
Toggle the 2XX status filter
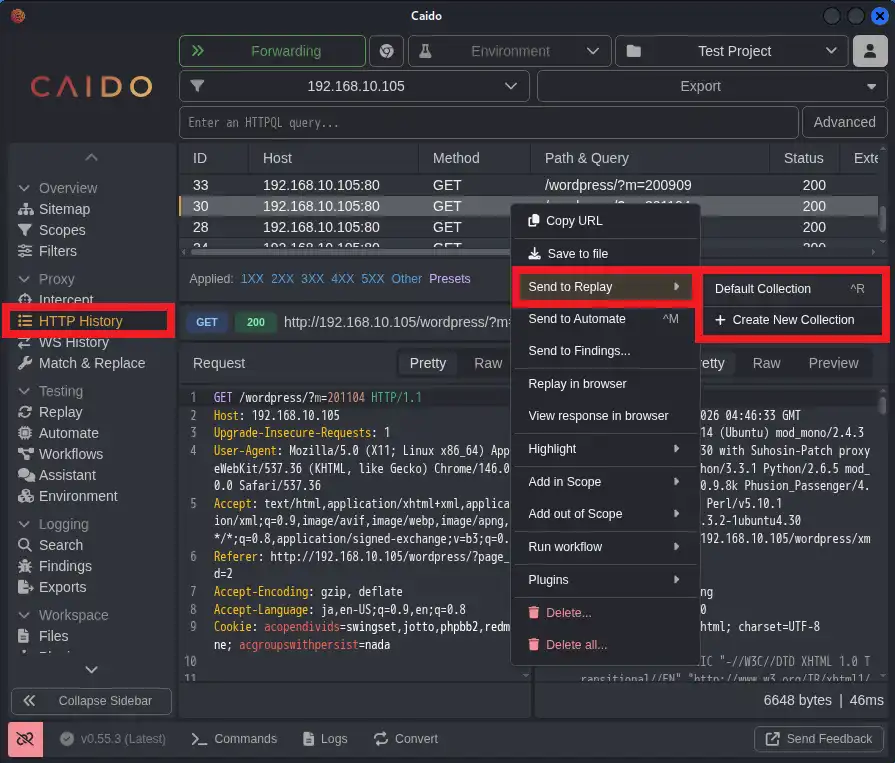[282, 279]
